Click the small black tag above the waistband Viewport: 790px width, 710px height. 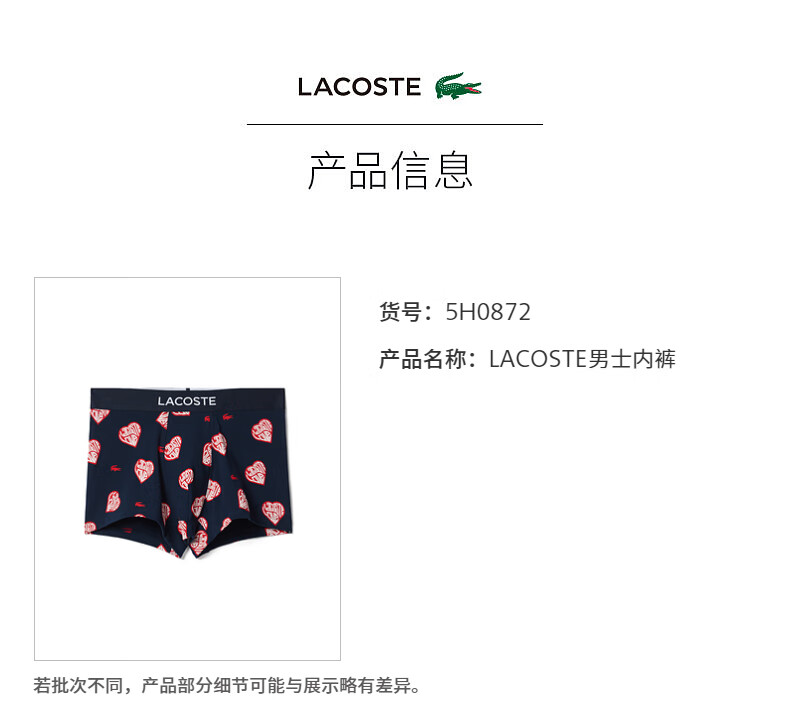pos(187,389)
